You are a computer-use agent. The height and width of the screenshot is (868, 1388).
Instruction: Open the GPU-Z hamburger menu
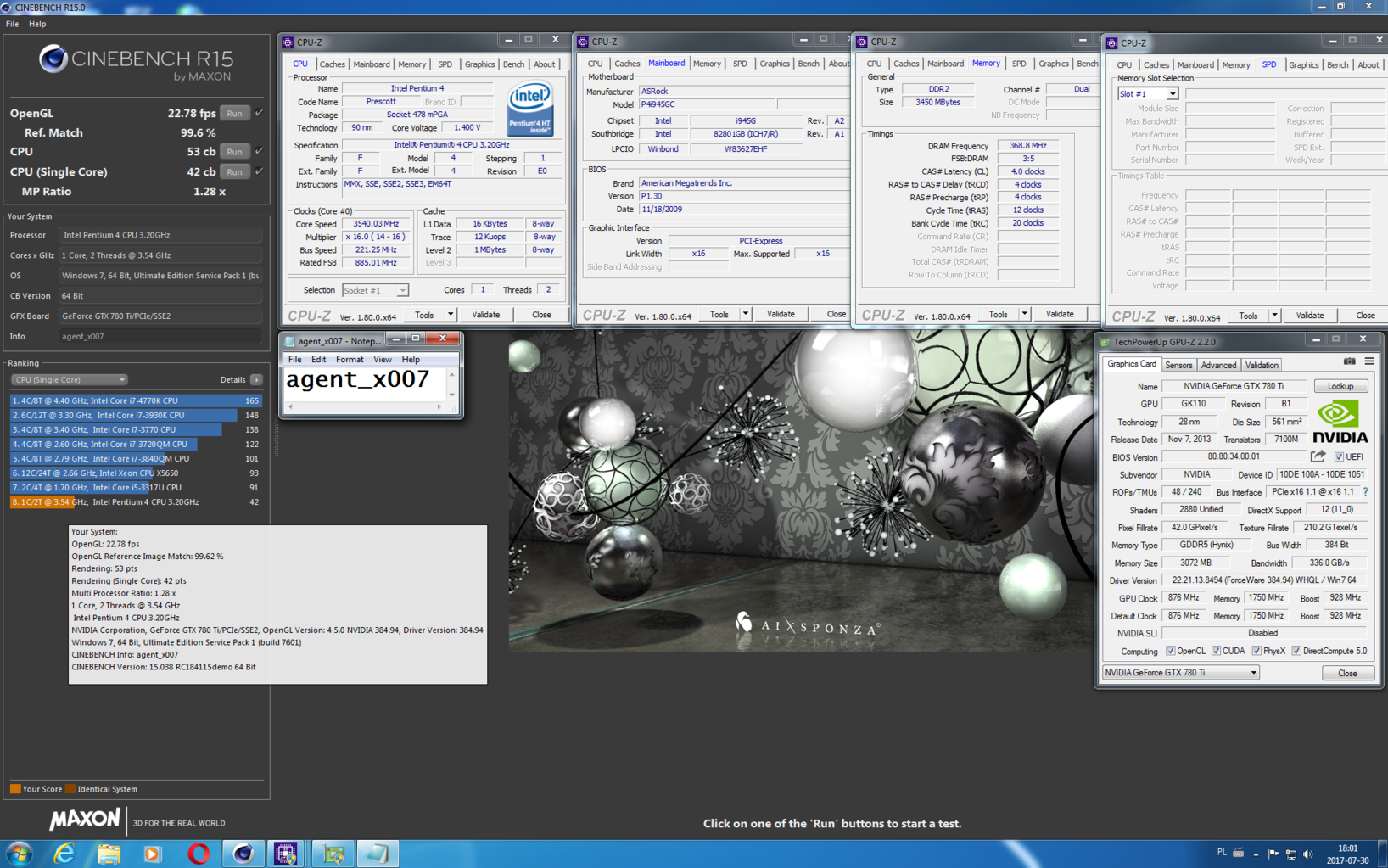pyautogui.click(x=1369, y=361)
